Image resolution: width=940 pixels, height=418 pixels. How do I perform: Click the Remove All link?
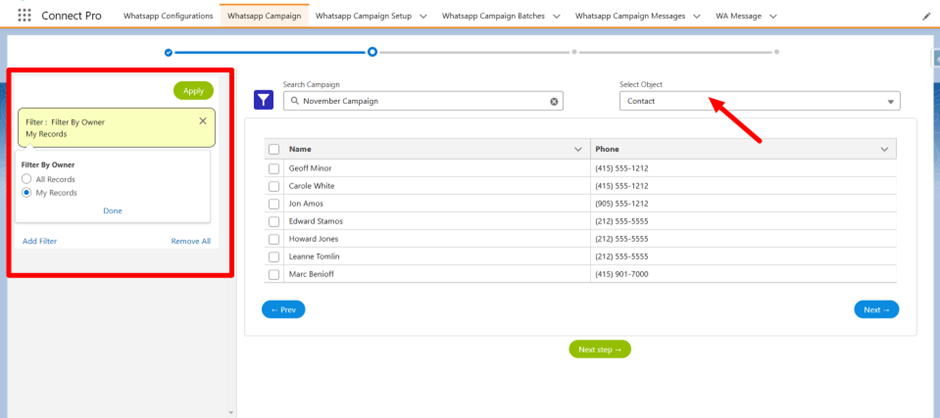click(x=191, y=241)
